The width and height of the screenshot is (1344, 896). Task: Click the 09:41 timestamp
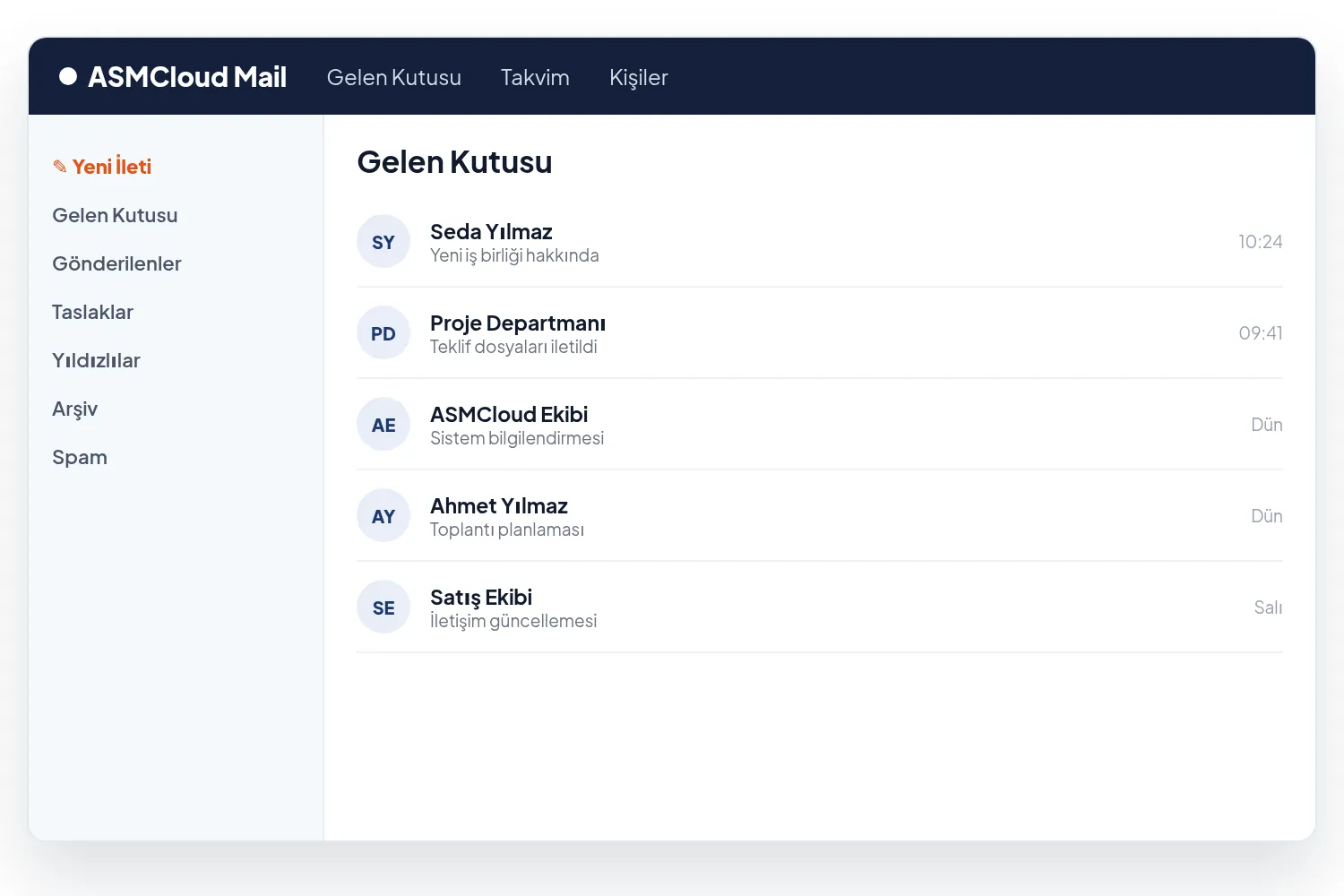click(x=1261, y=333)
